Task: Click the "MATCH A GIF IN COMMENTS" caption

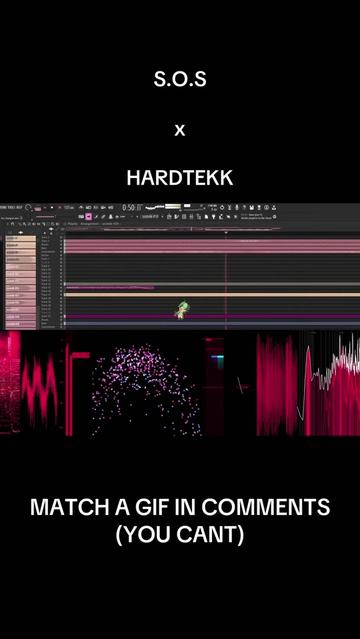Action: coord(180,507)
